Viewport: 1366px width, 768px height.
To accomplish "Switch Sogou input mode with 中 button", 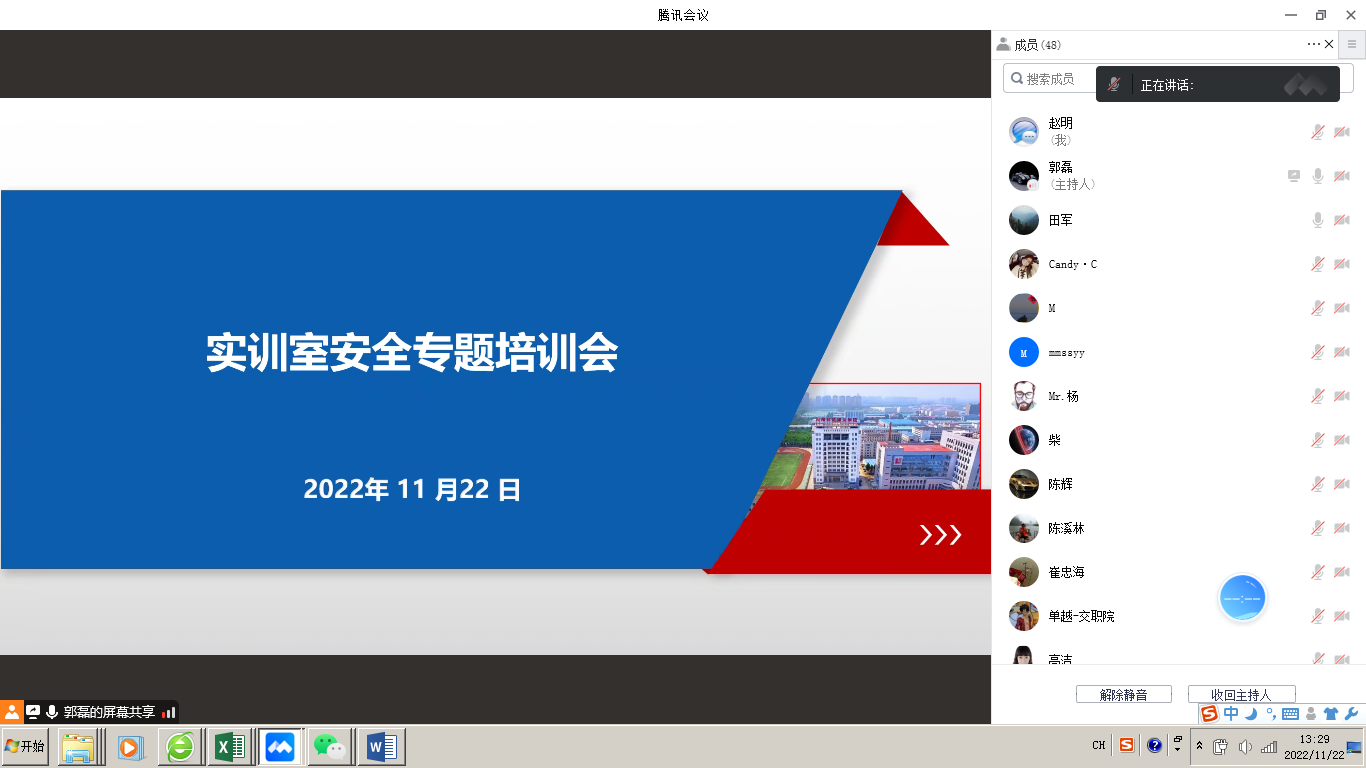I will click(1231, 714).
